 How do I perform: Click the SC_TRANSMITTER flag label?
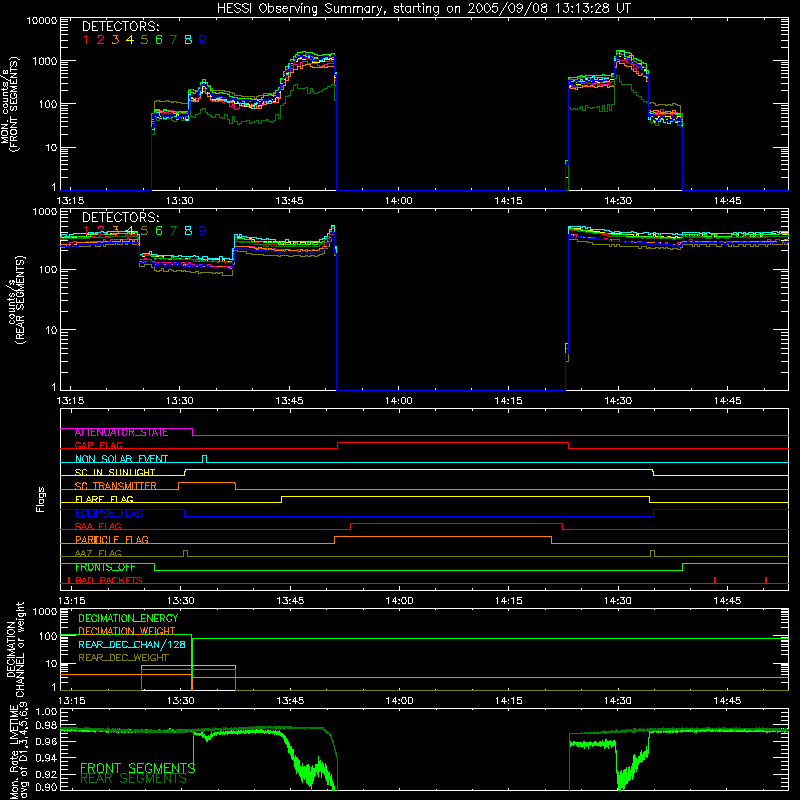click(x=116, y=486)
